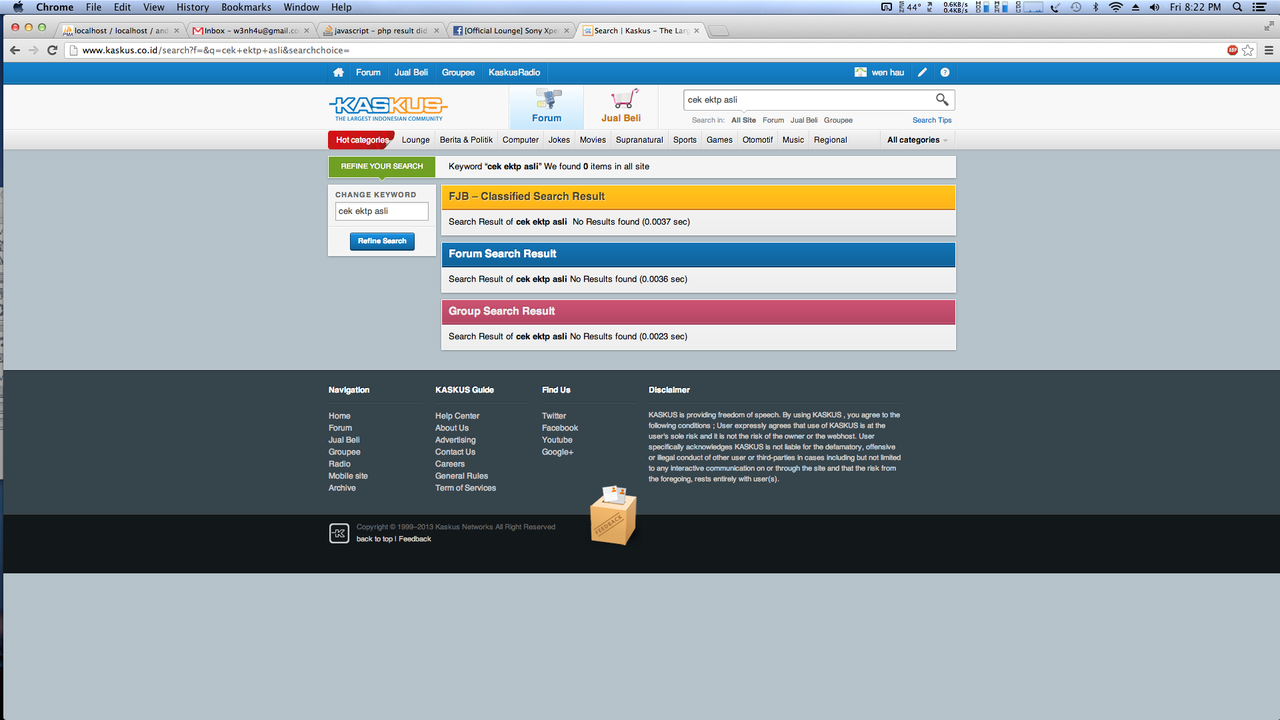Screen dimensions: 1280x720
Task: Open the Help Center footer link
Action: click(457, 416)
